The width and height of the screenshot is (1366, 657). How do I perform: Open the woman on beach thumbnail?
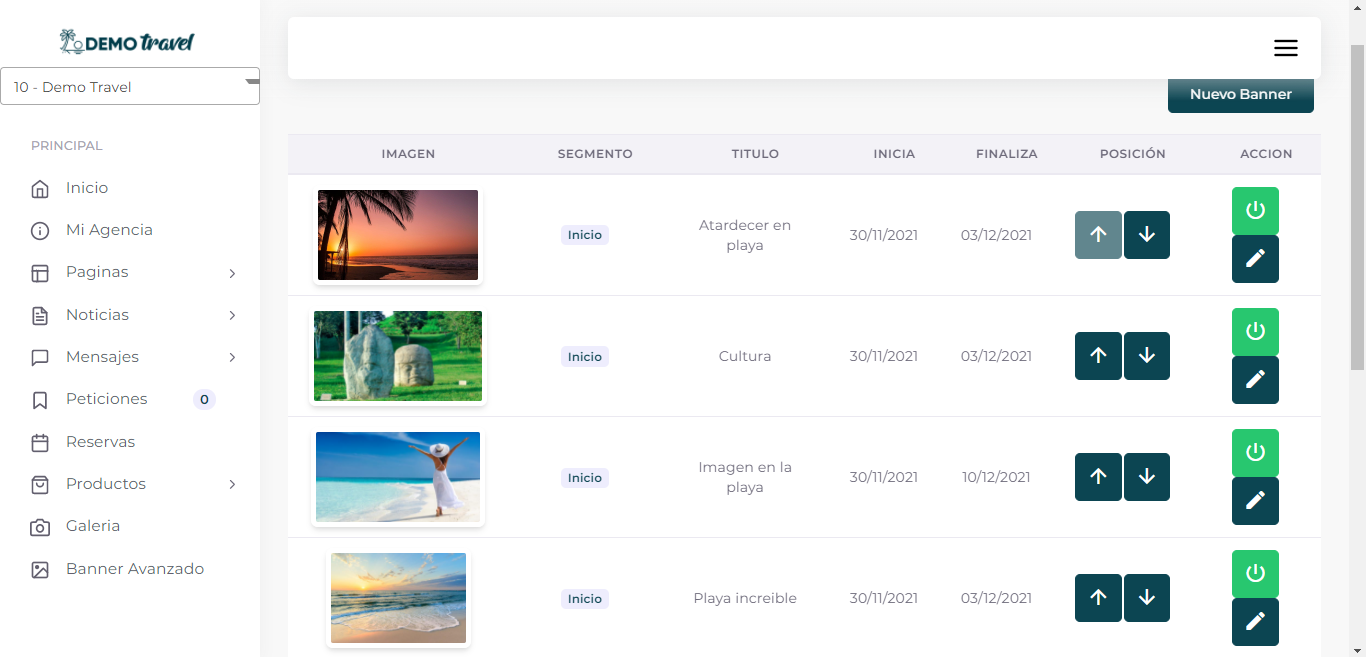(x=398, y=477)
